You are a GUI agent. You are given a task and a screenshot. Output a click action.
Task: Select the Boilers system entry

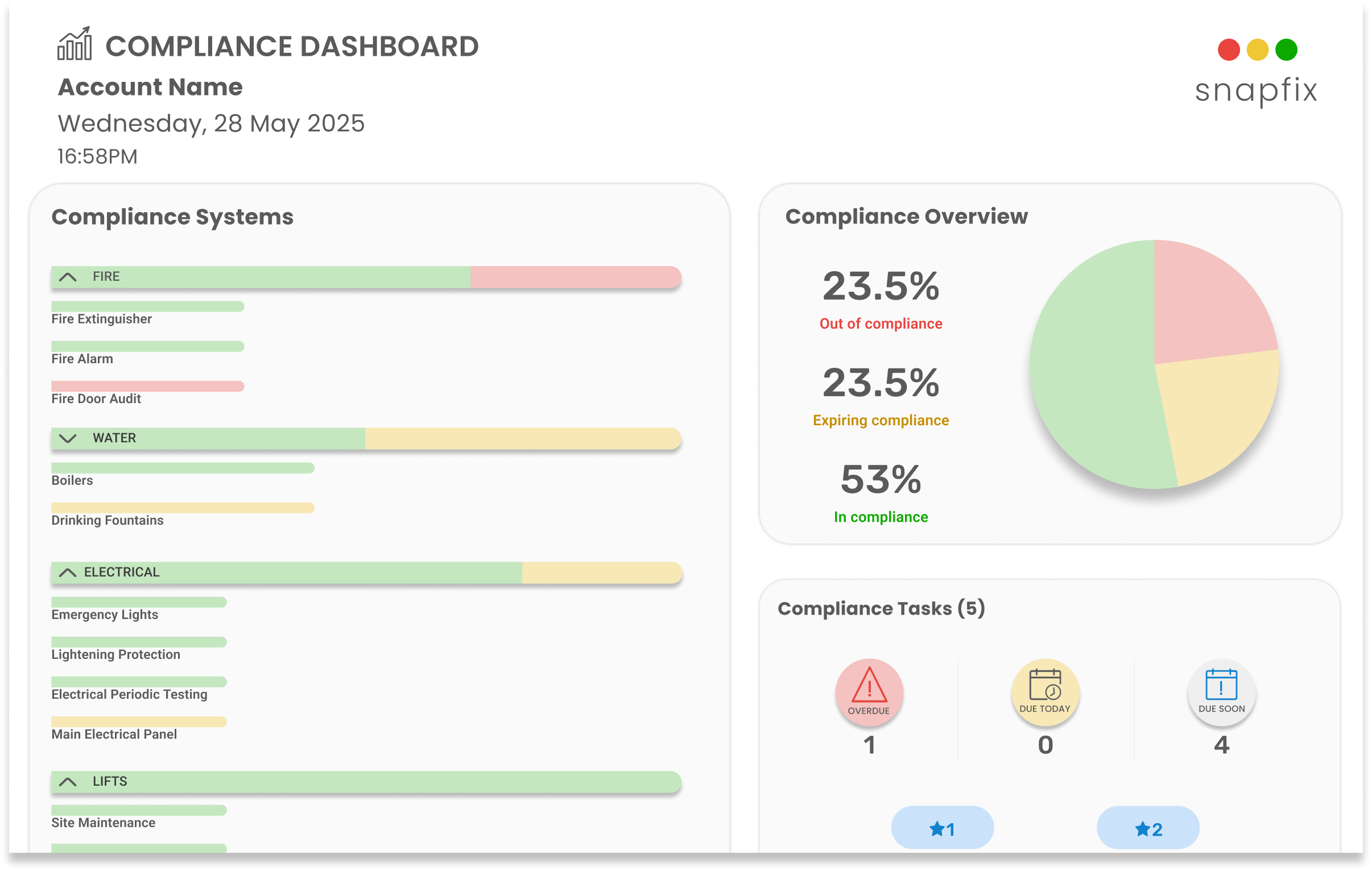point(72,480)
